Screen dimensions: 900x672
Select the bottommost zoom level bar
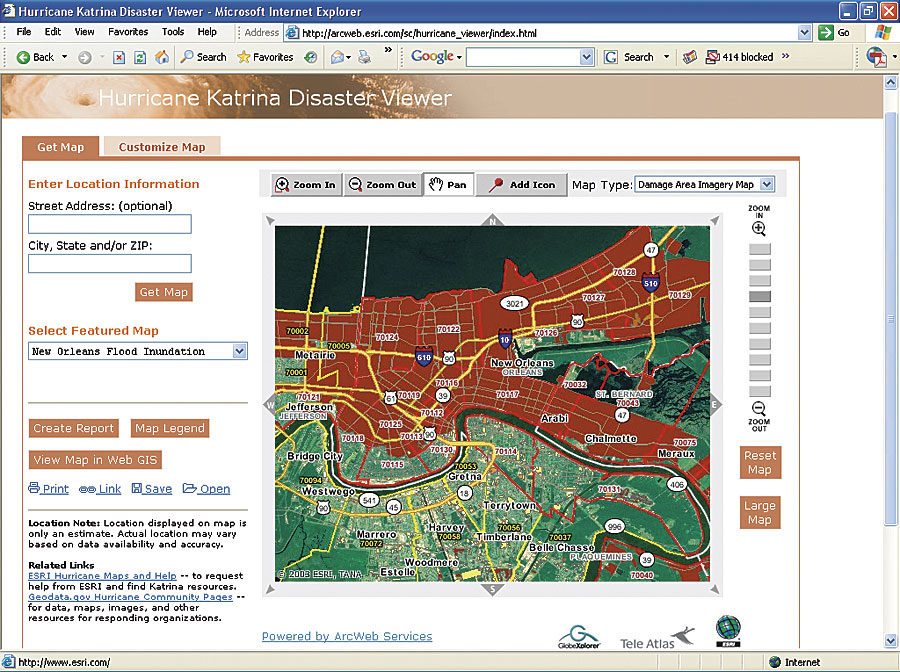point(760,391)
